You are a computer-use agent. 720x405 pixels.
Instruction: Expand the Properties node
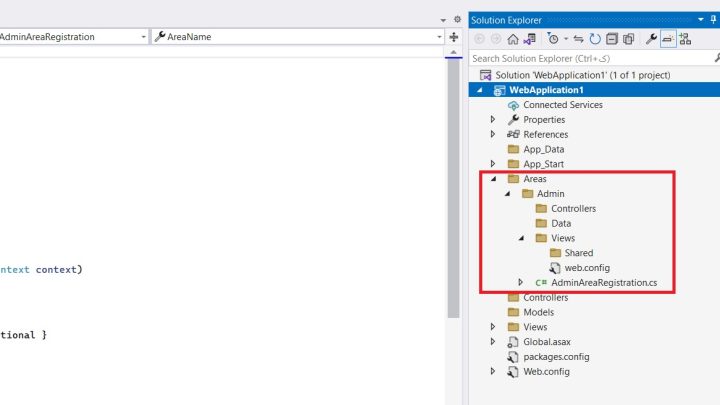(x=493, y=119)
